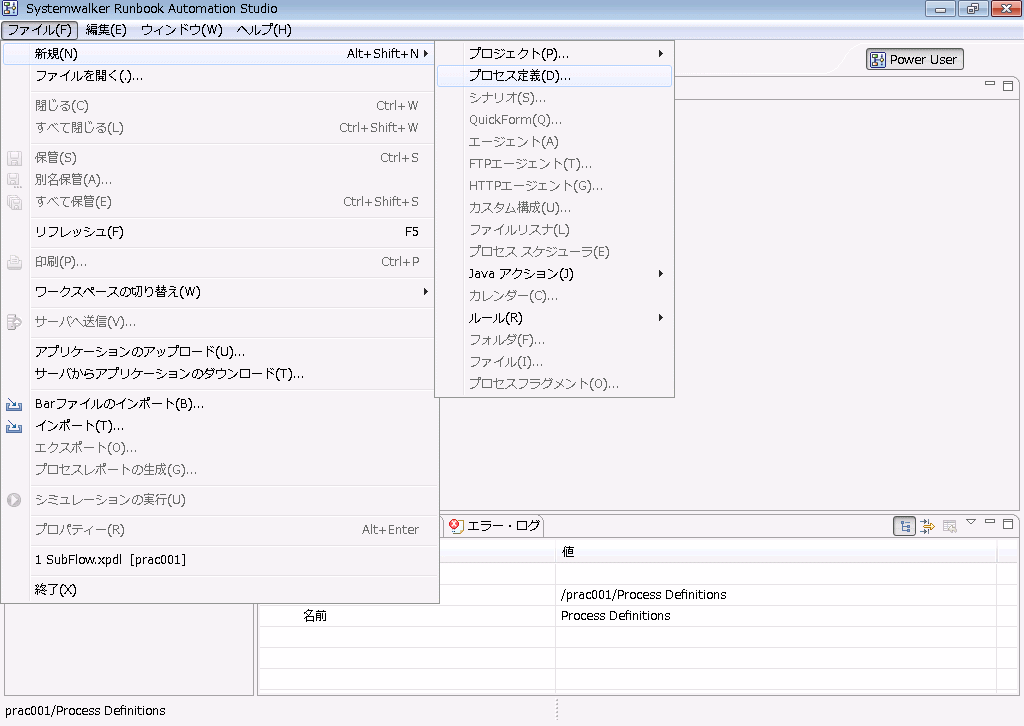This screenshot has height=726, width=1024.
Task: Minimize the editor area panel
Action: tap(990, 84)
